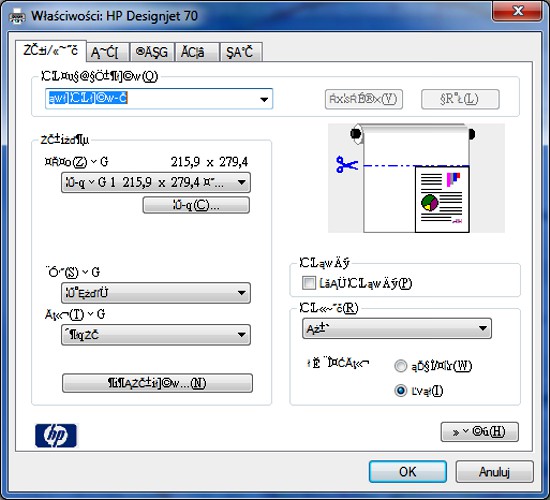The image size is (550, 500).
Task: Click the blue scissors cutter icon
Action: click(x=347, y=164)
